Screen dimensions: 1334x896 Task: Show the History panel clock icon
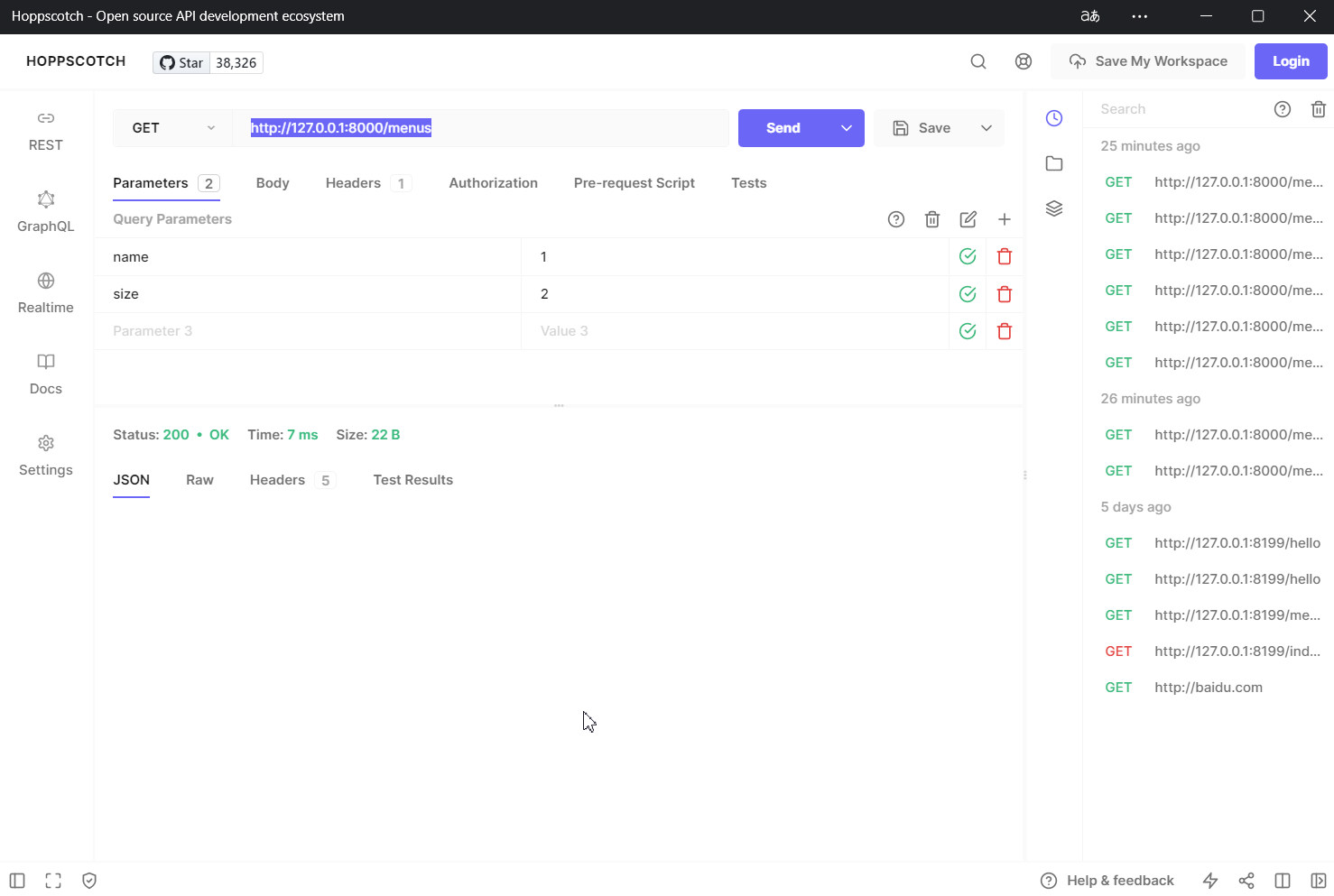(x=1054, y=118)
